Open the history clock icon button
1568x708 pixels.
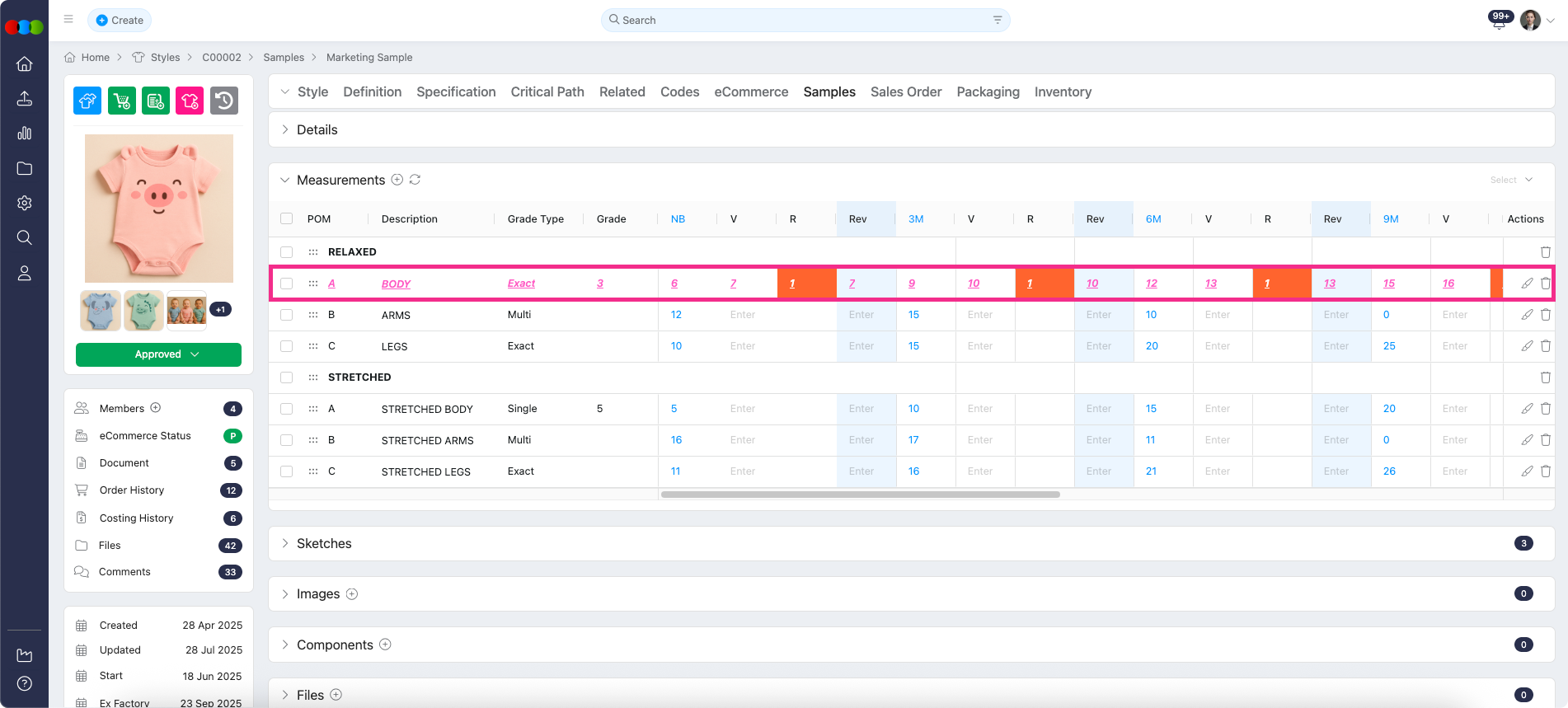click(x=224, y=101)
